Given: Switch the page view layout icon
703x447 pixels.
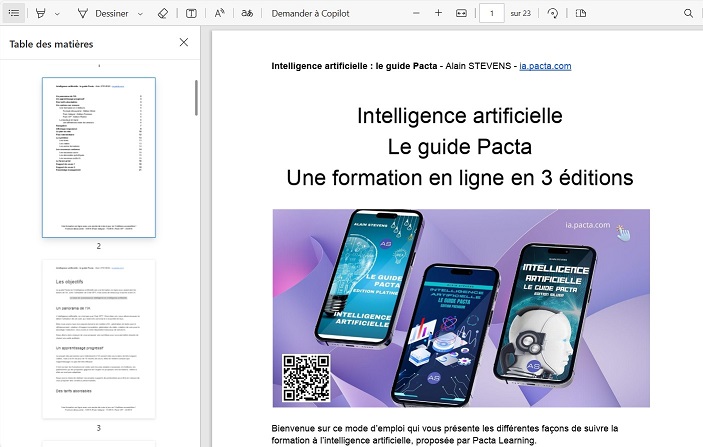Looking at the screenshot, I should (581, 13).
